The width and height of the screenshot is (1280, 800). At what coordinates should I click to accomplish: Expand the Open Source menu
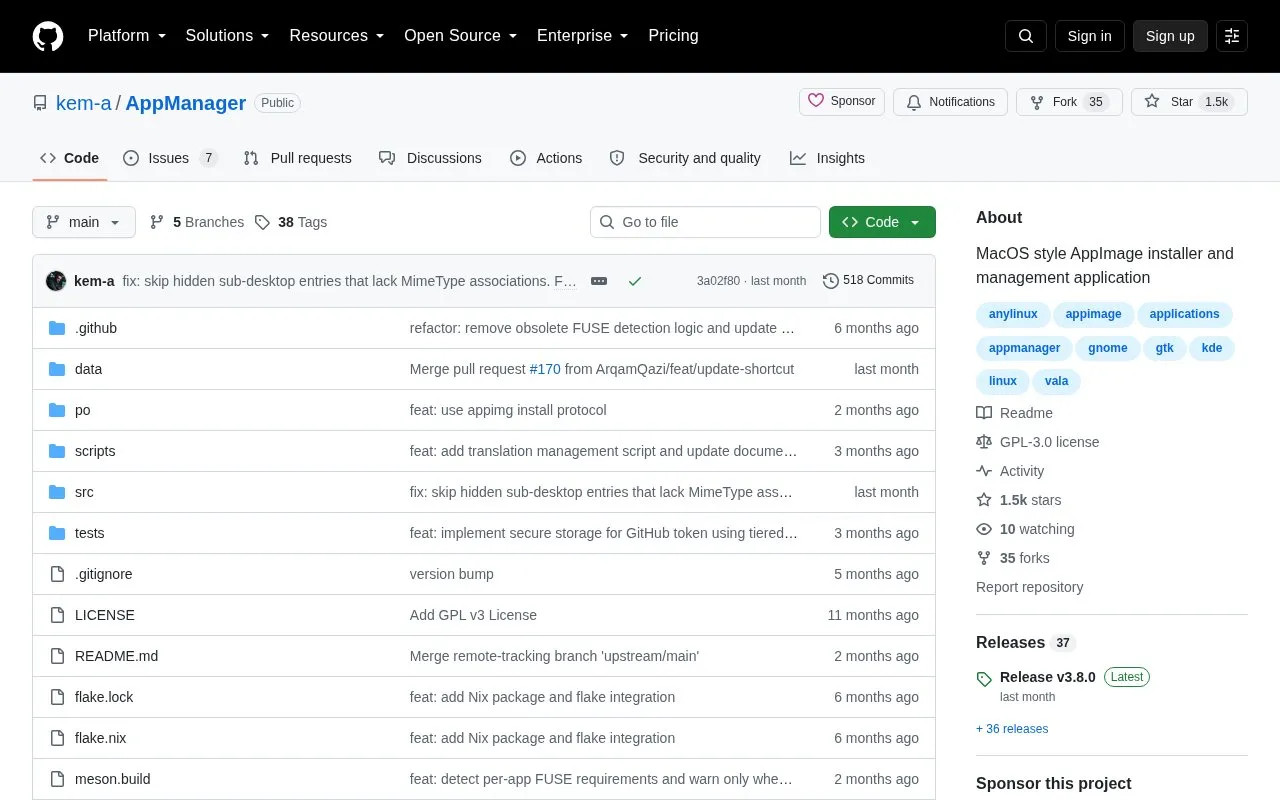pyautogui.click(x=461, y=36)
